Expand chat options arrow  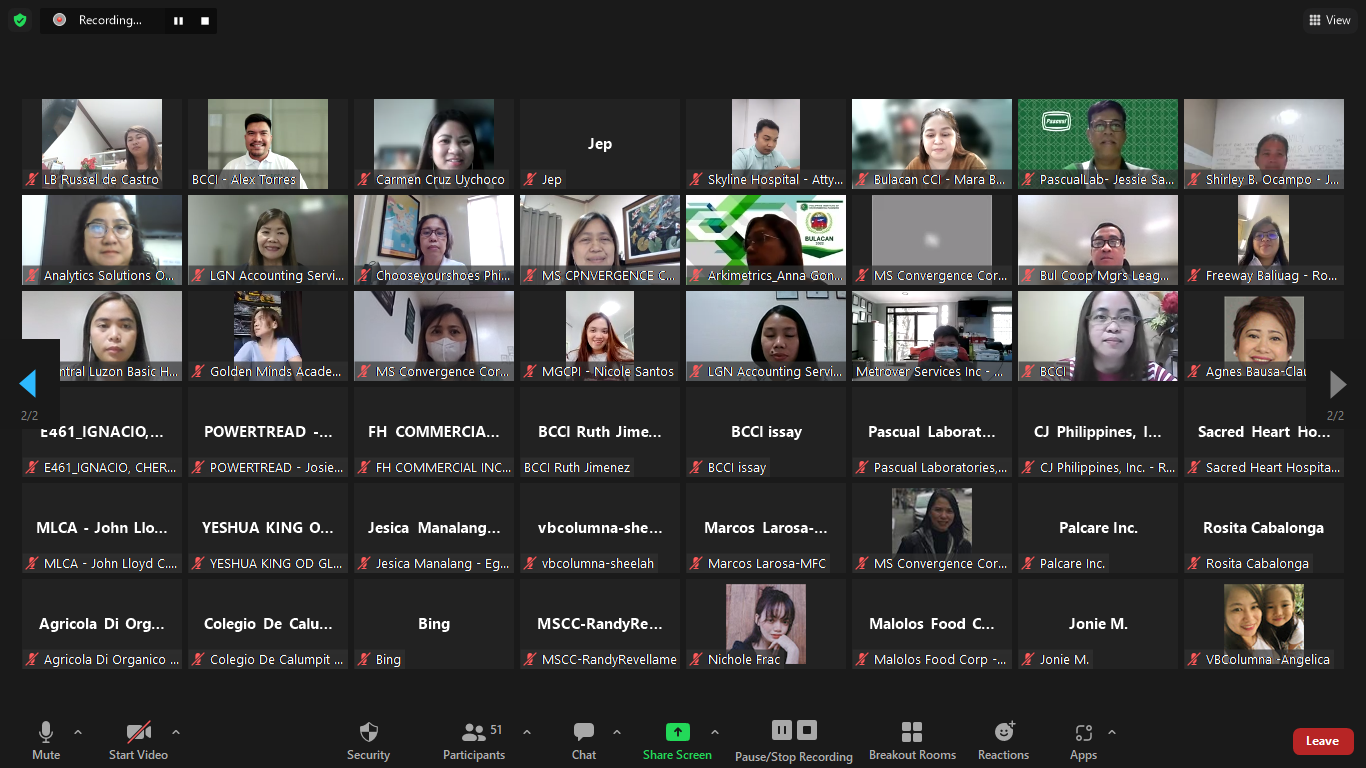pos(616,732)
